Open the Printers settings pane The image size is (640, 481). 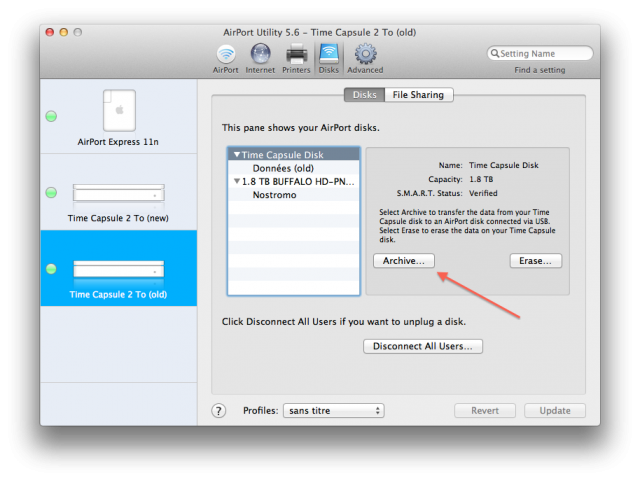(x=296, y=59)
